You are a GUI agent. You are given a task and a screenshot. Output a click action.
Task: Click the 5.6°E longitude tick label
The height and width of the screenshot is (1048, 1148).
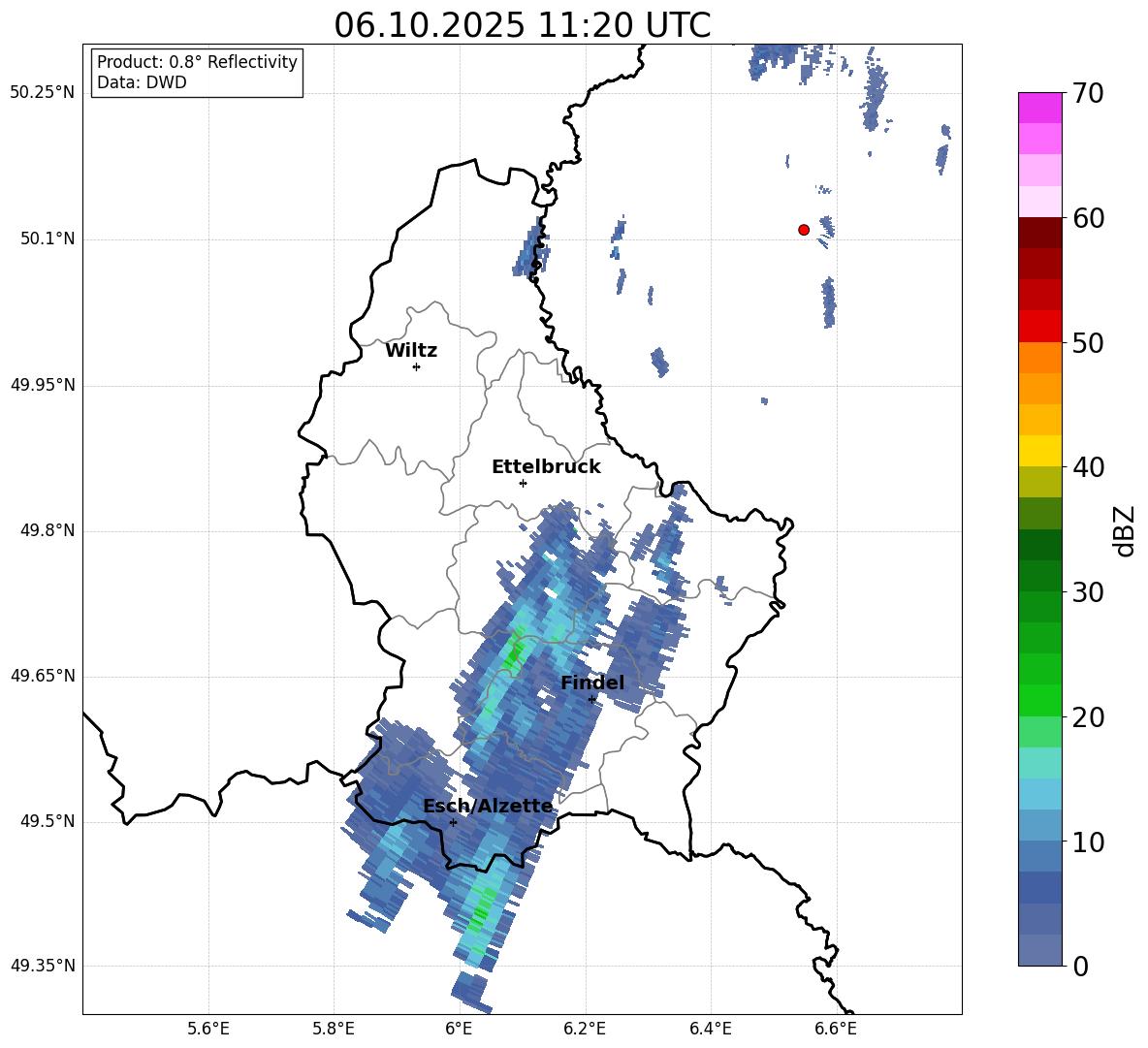(208, 1030)
